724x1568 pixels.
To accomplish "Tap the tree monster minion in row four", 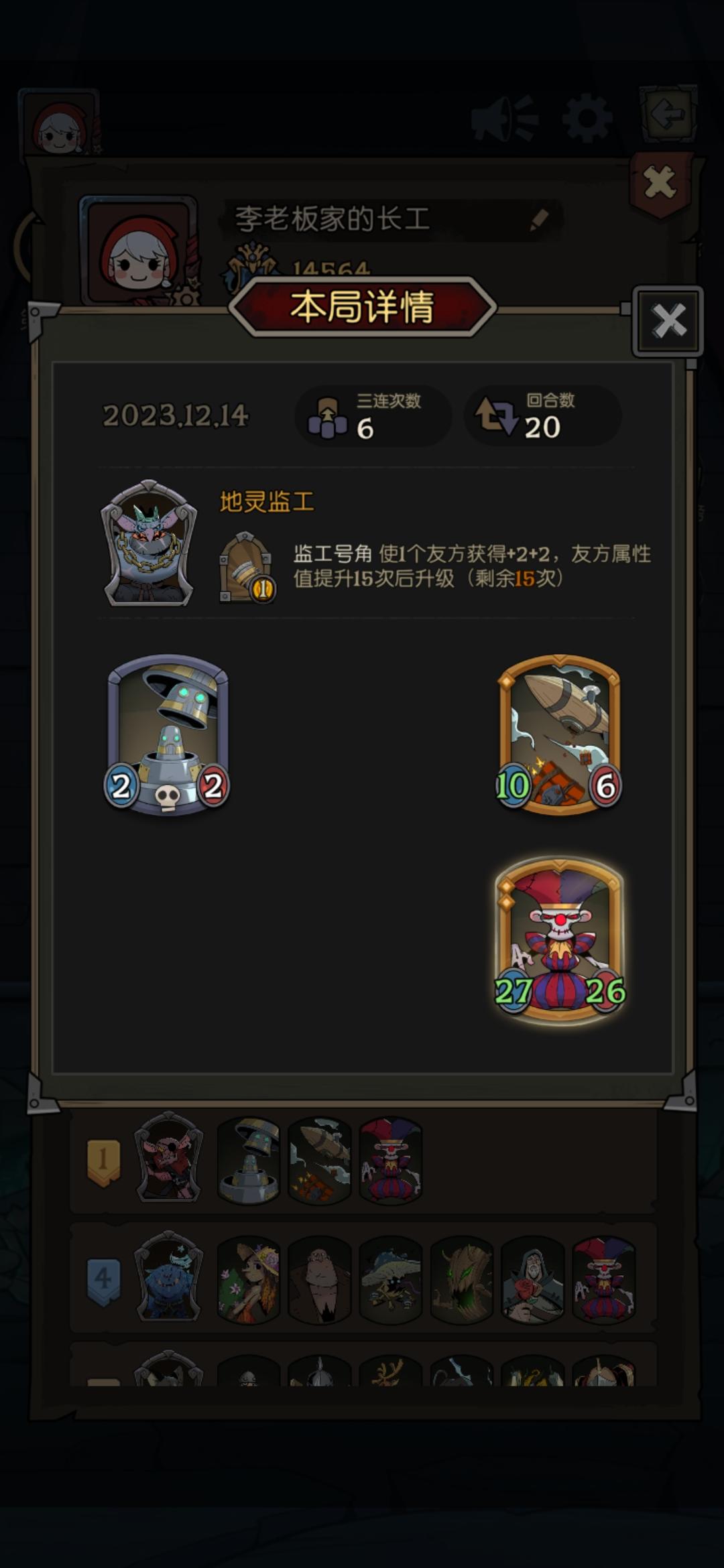I will coord(462,1281).
